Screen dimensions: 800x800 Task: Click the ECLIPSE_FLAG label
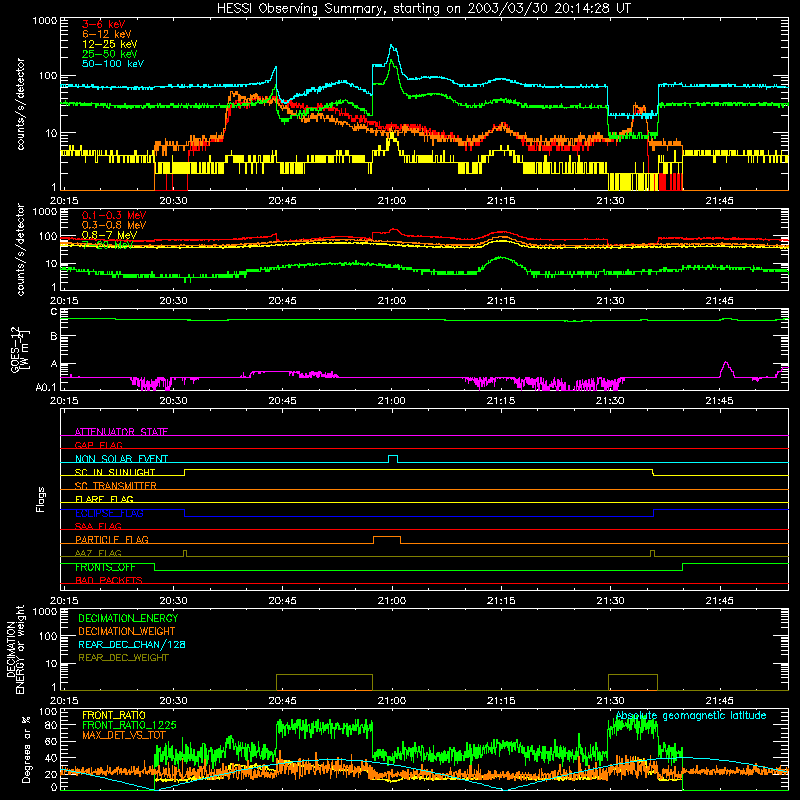pyautogui.click(x=109, y=513)
